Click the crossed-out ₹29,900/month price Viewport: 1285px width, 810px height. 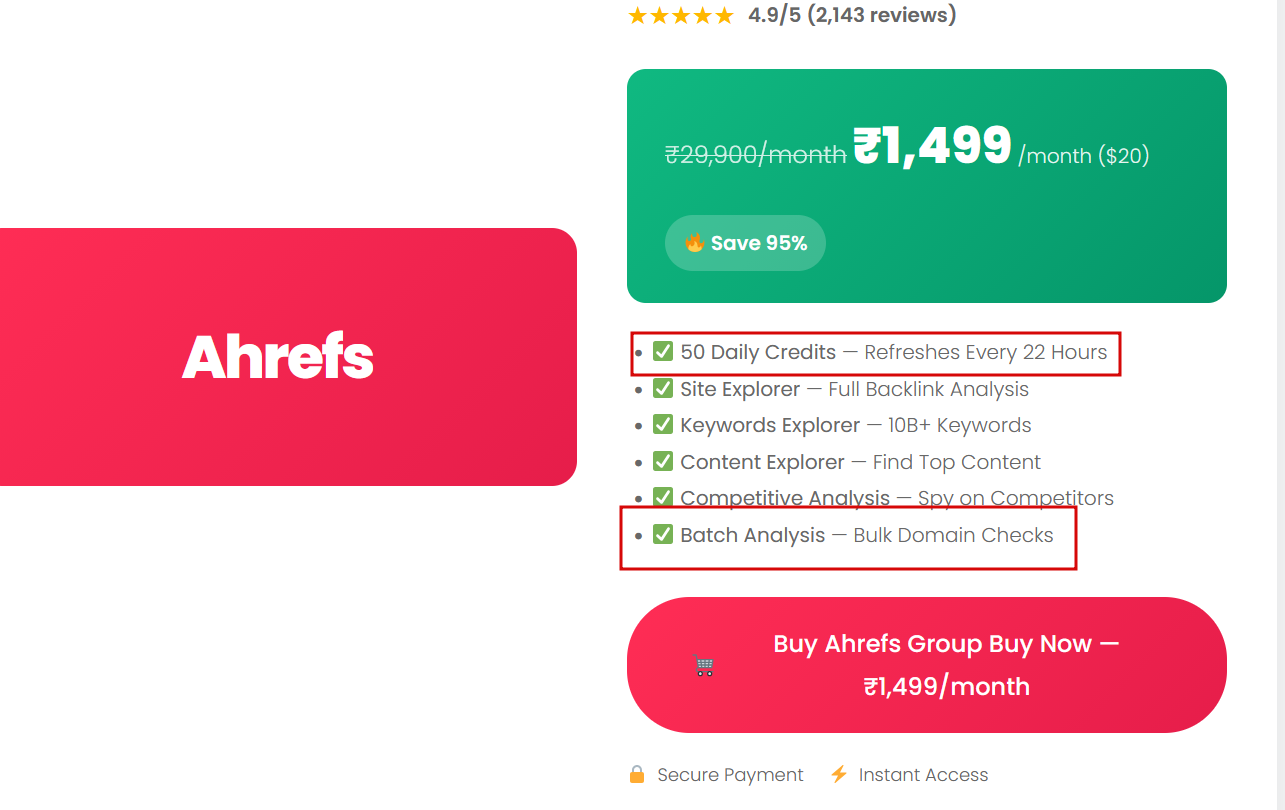click(755, 155)
